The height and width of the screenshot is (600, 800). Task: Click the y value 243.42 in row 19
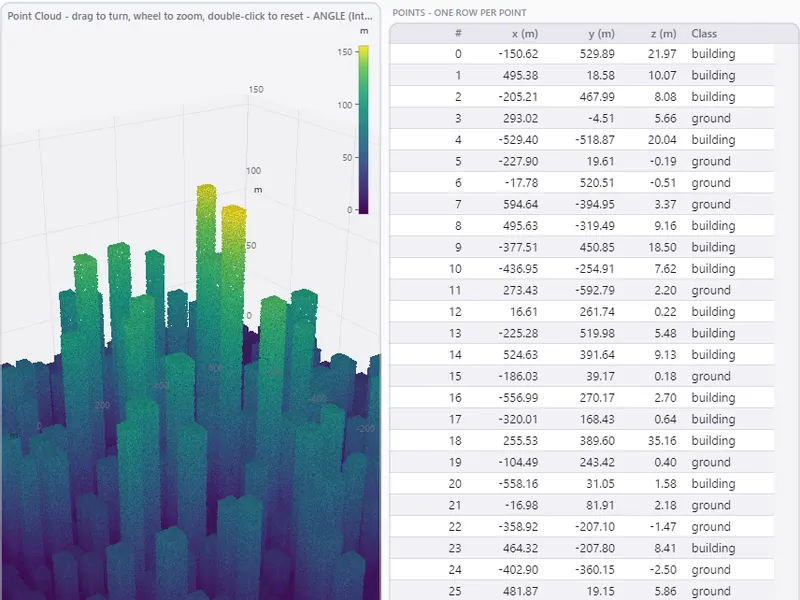597,462
